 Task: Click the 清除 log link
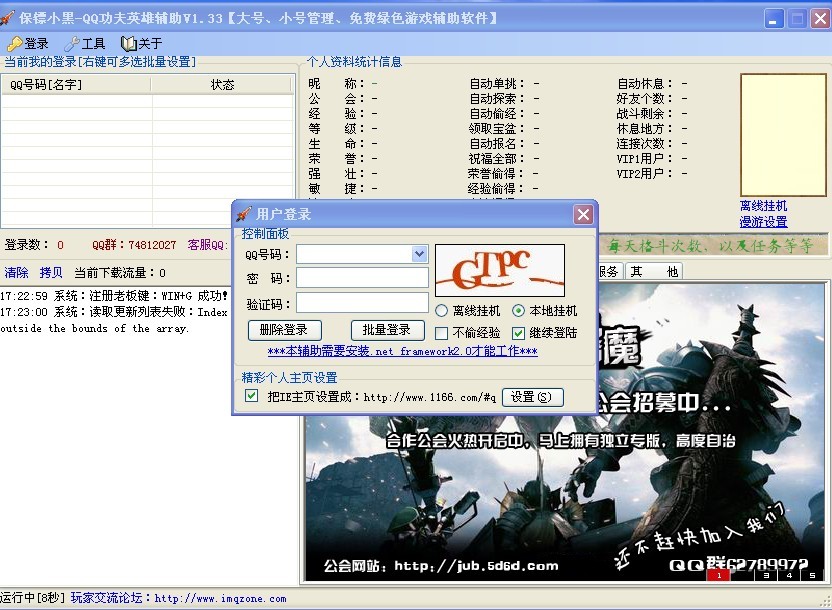tap(16, 273)
